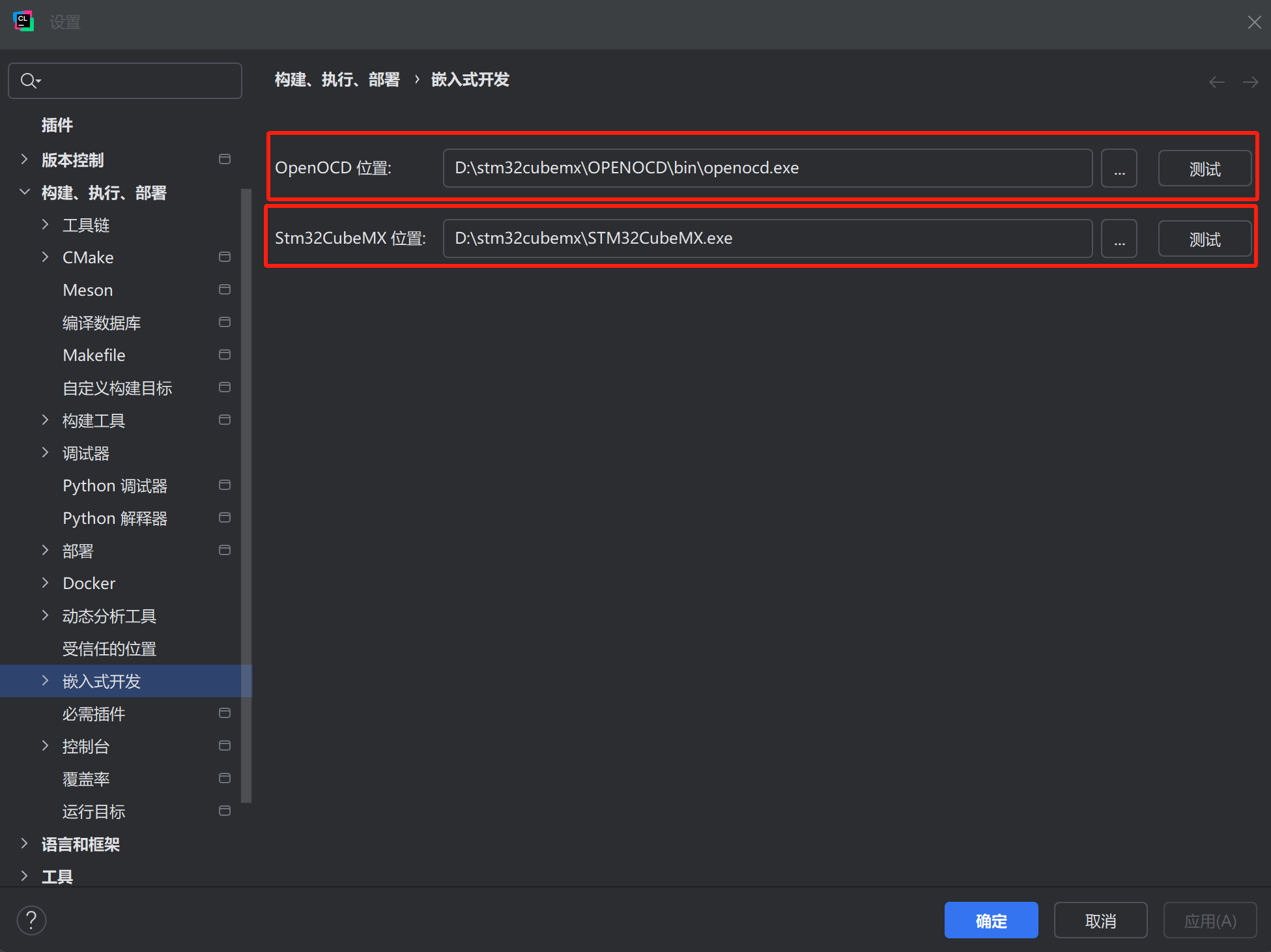Click the forward navigation arrow
The width and height of the screenshot is (1271, 952).
click(x=1250, y=82)
